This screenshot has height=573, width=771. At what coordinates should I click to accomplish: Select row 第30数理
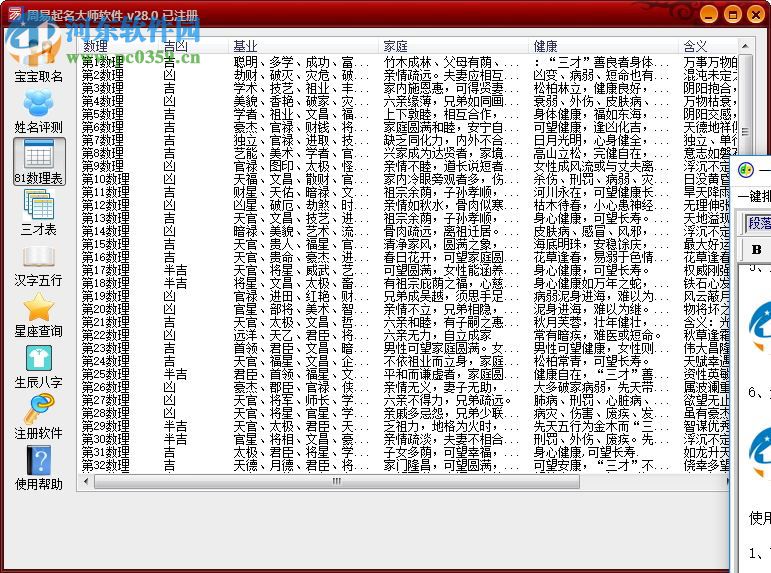point(404,440)
